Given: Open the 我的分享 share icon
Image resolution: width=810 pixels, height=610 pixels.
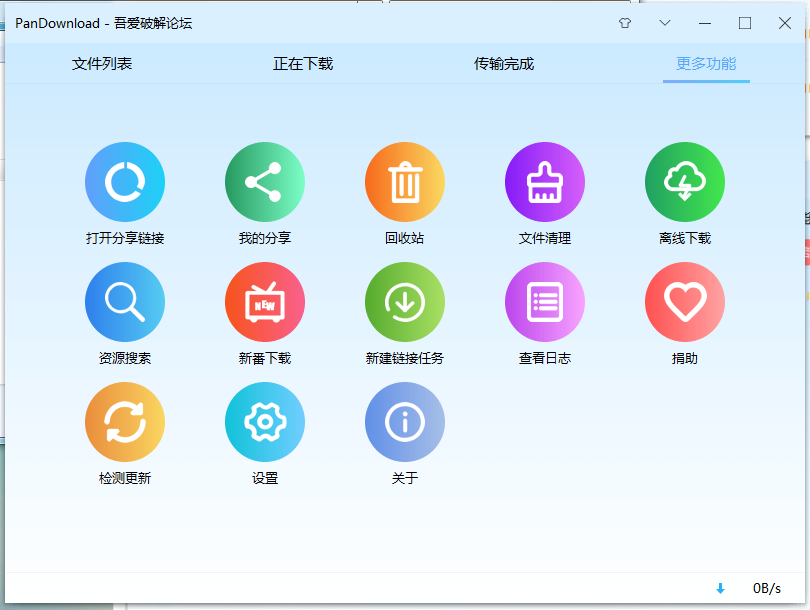Looking at the screenshot, I should coord(265,182).
